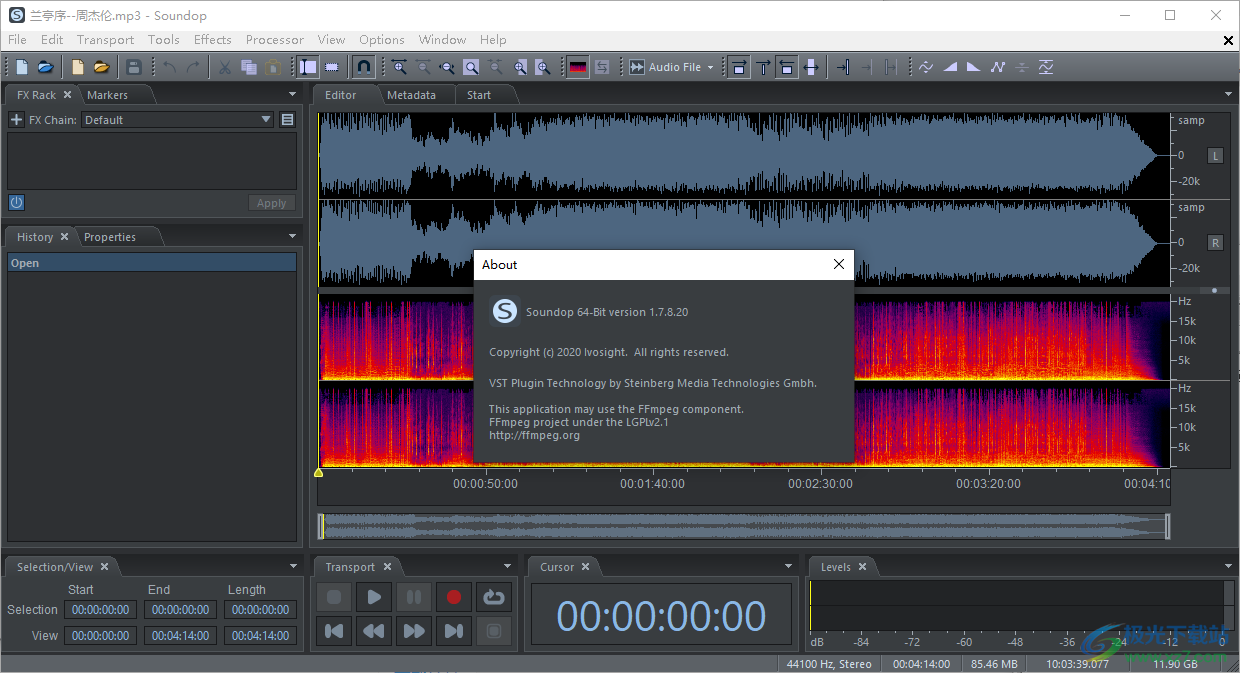Click the redo arrow icon
1240x673 pixels.
tap(193, 67)
